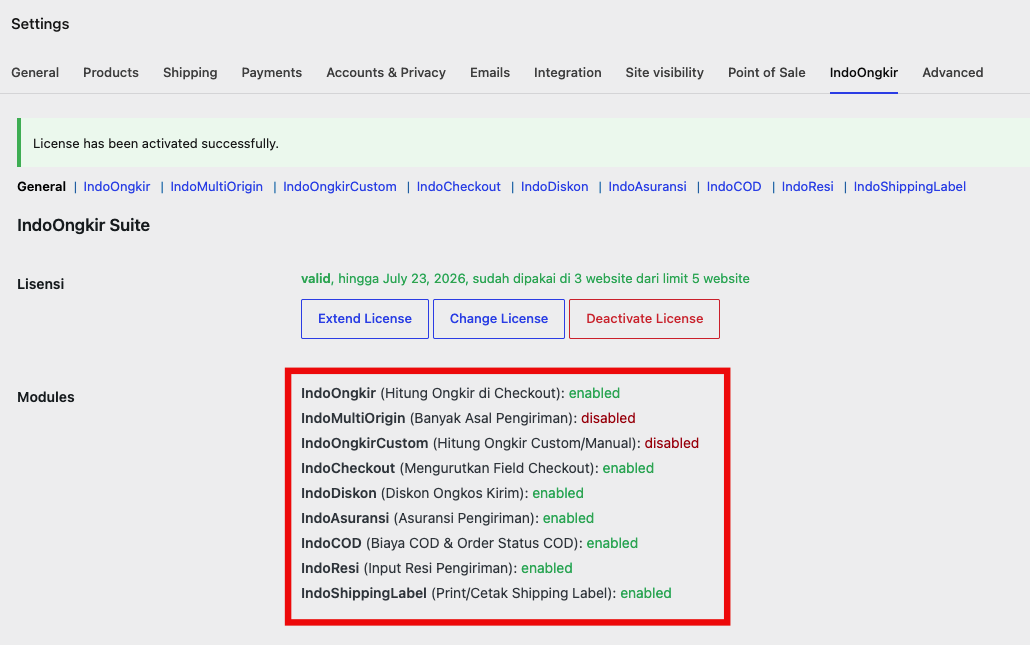Click the 'IndoOngkirCustom (Hitung Ongkir Custom/Manual)' row
Image resolution: width=1030 pixels, height=645 pixels.
click(x=500, y=443)
